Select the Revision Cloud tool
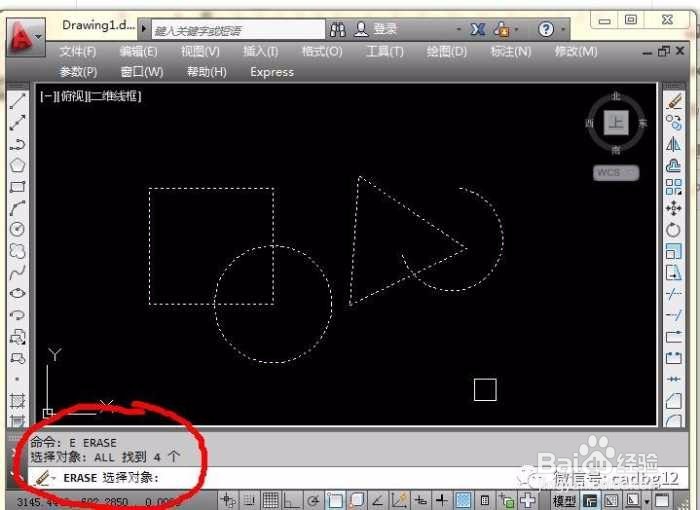 click(17, 251)
